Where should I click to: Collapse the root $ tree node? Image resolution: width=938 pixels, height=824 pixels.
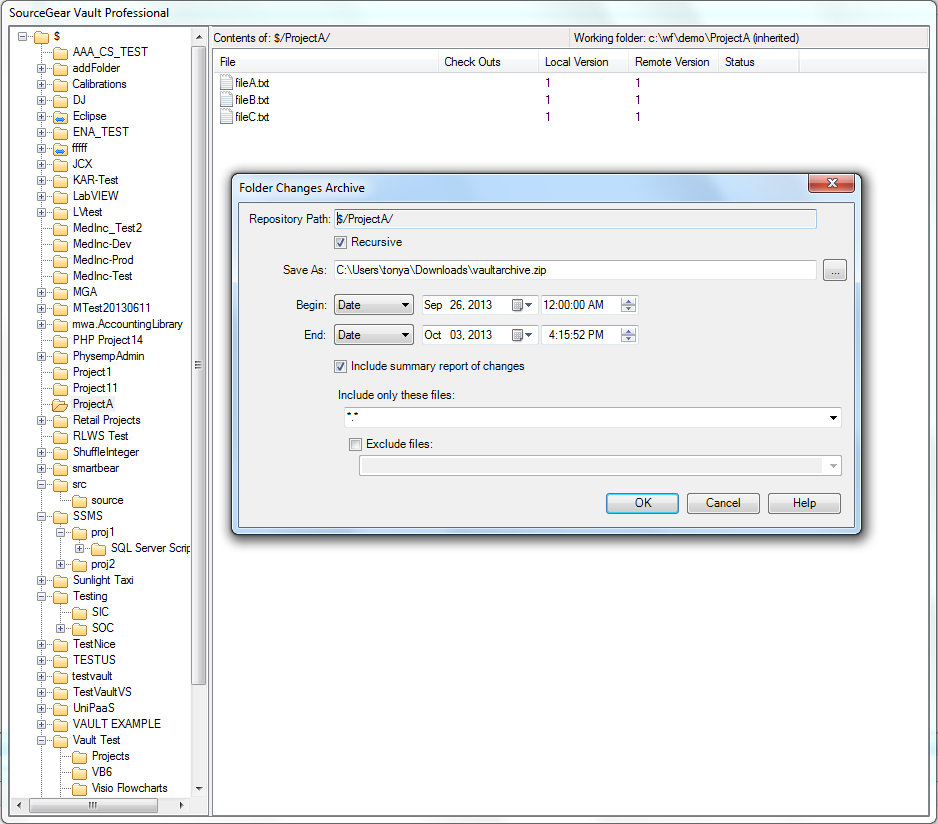point(22,37)
